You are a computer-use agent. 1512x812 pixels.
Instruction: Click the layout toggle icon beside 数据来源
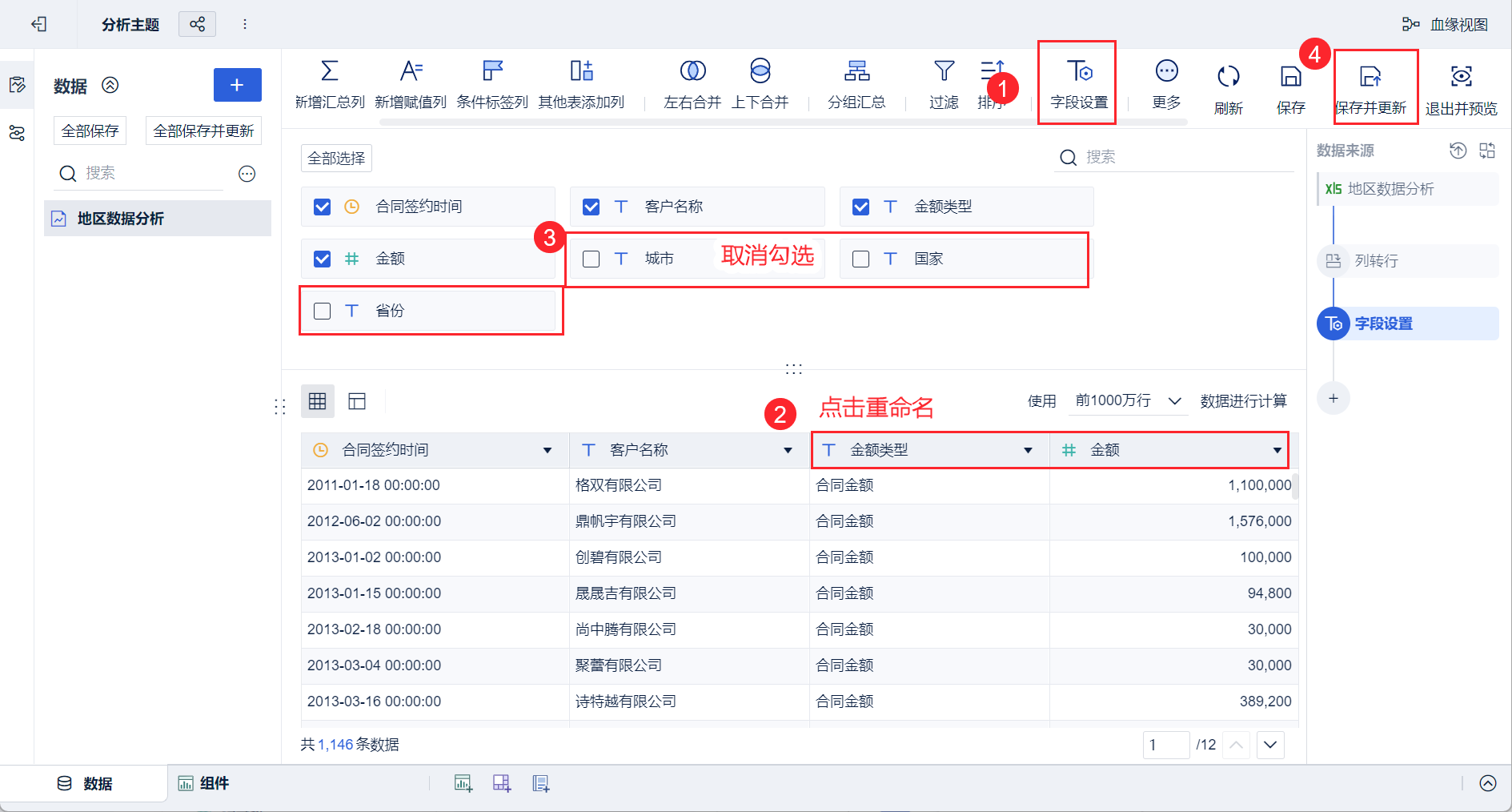(x=1487, y=151)
